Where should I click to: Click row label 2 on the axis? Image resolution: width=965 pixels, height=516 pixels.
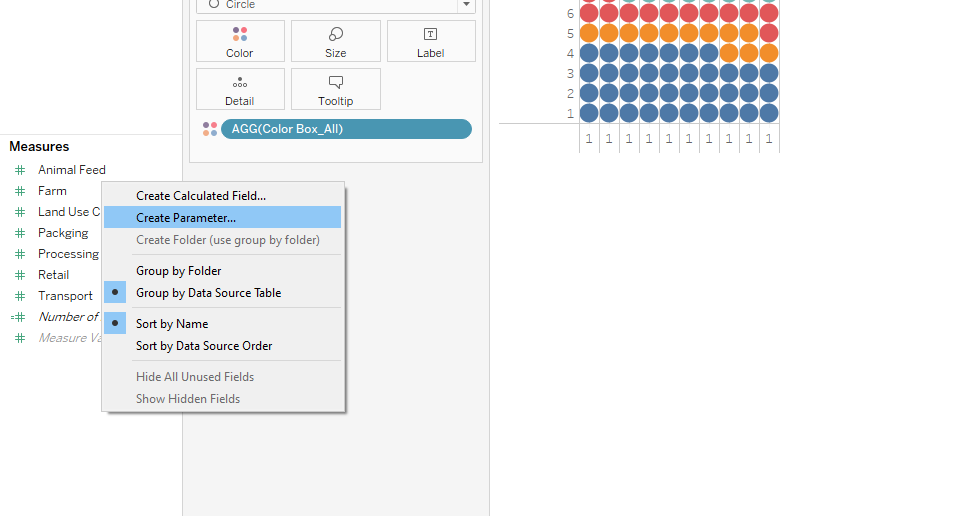tap(571, 94)
